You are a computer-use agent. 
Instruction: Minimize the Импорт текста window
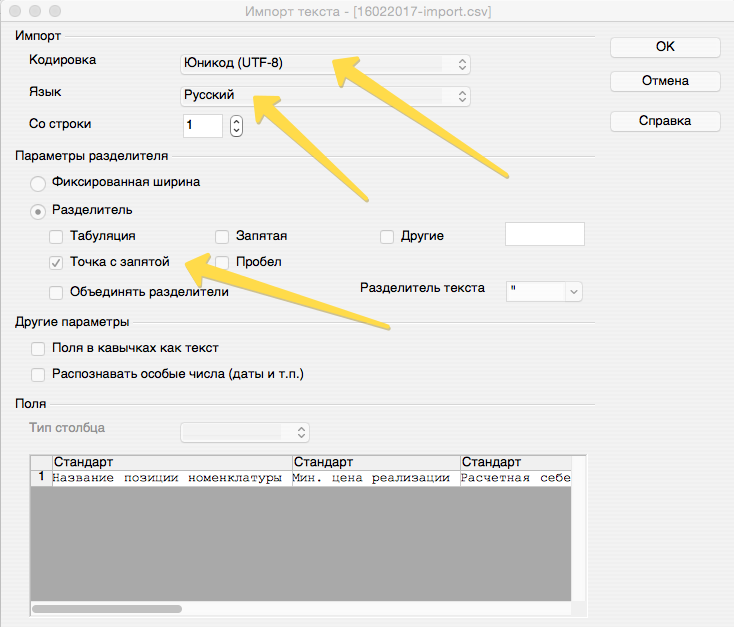point(35,11)
